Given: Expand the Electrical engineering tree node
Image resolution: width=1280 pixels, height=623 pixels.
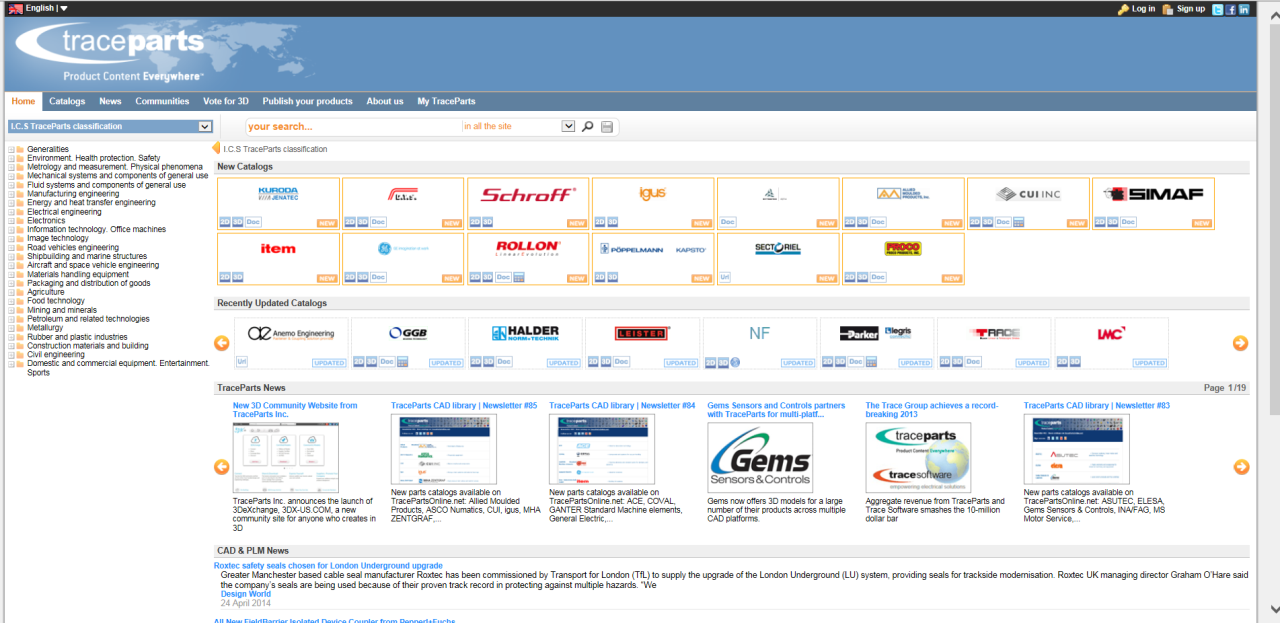Looking at the screenshot, I should coord(11,212).
